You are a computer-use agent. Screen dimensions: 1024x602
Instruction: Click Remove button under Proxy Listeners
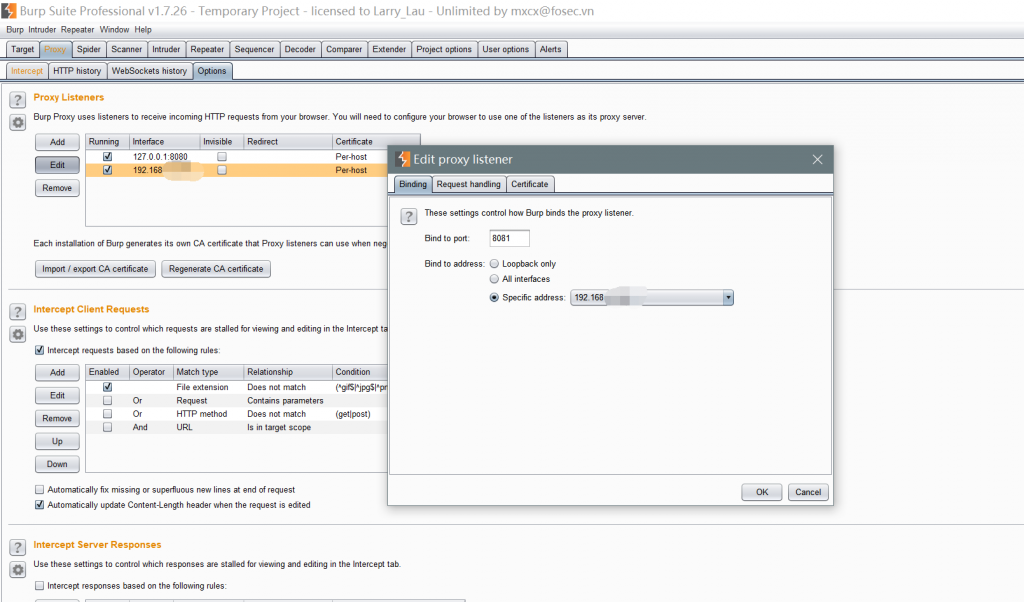point(57,188)
